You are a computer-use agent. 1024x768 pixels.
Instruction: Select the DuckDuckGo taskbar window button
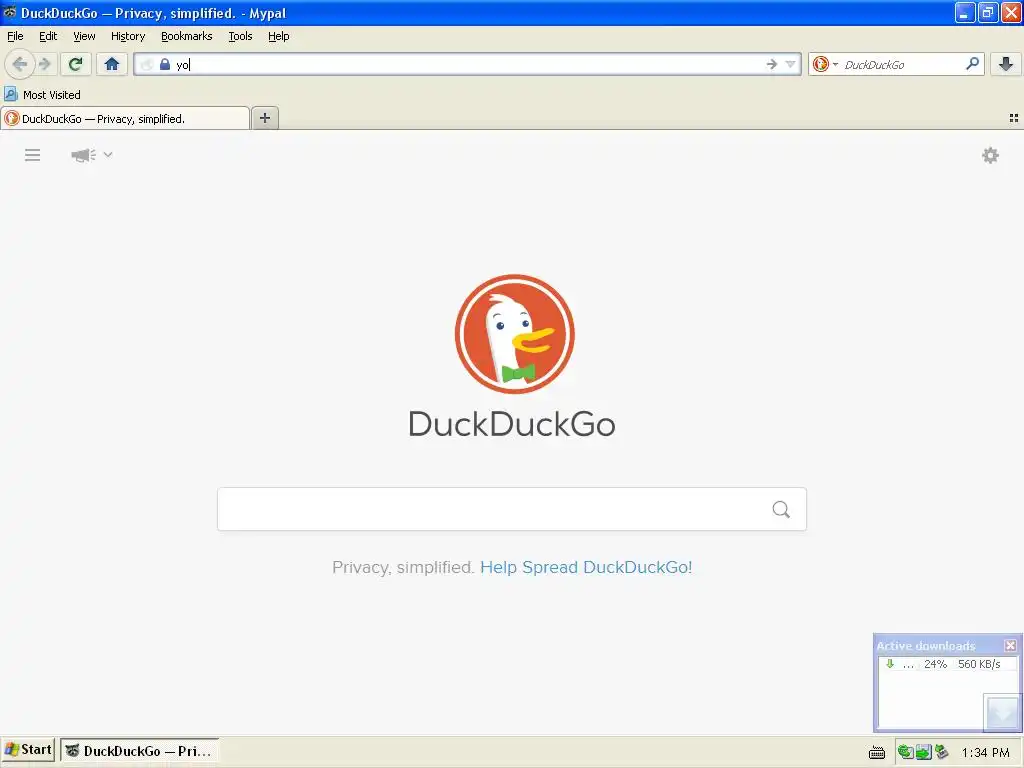point(140,751)
